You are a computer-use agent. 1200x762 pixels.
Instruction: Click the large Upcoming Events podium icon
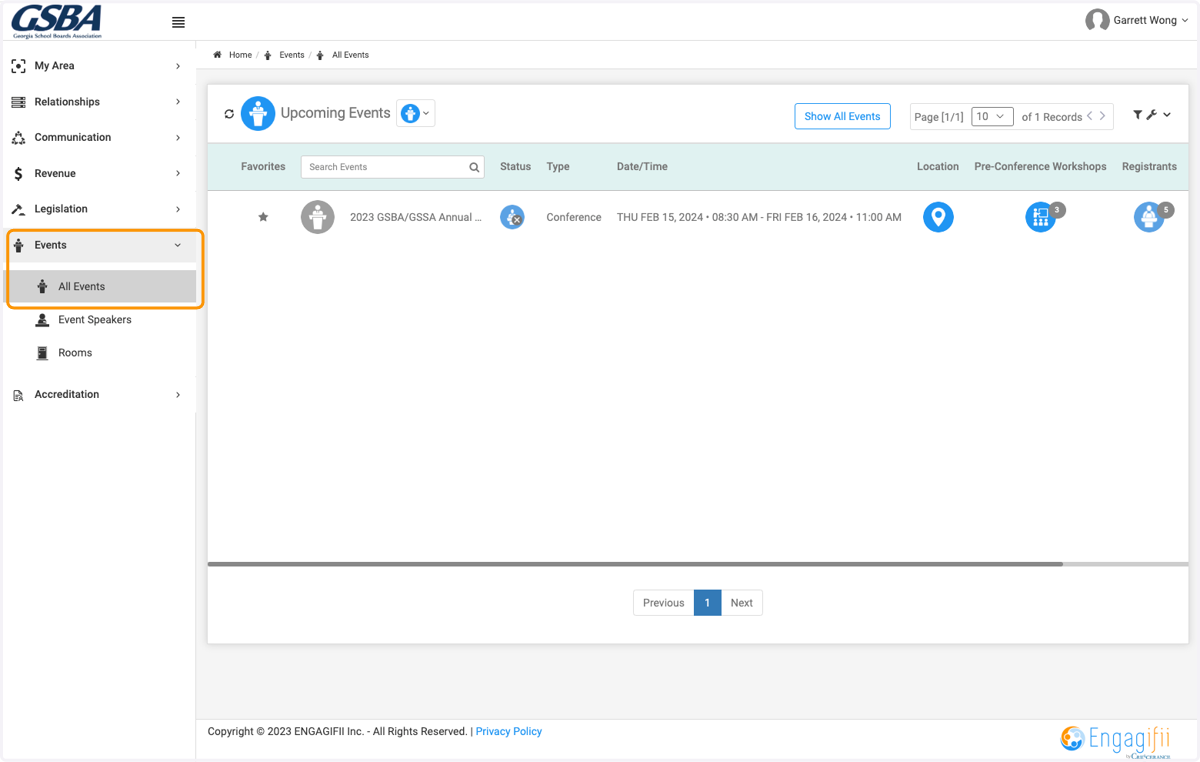tap(257, 113)
